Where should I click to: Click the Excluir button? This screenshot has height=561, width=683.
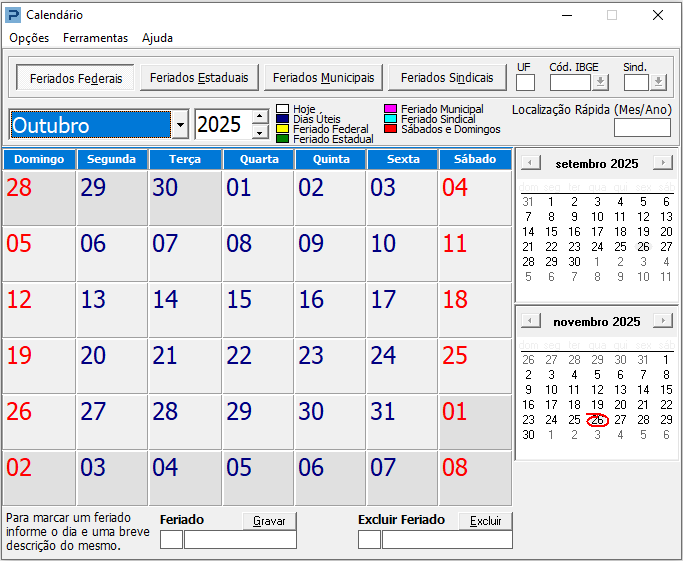485,521
